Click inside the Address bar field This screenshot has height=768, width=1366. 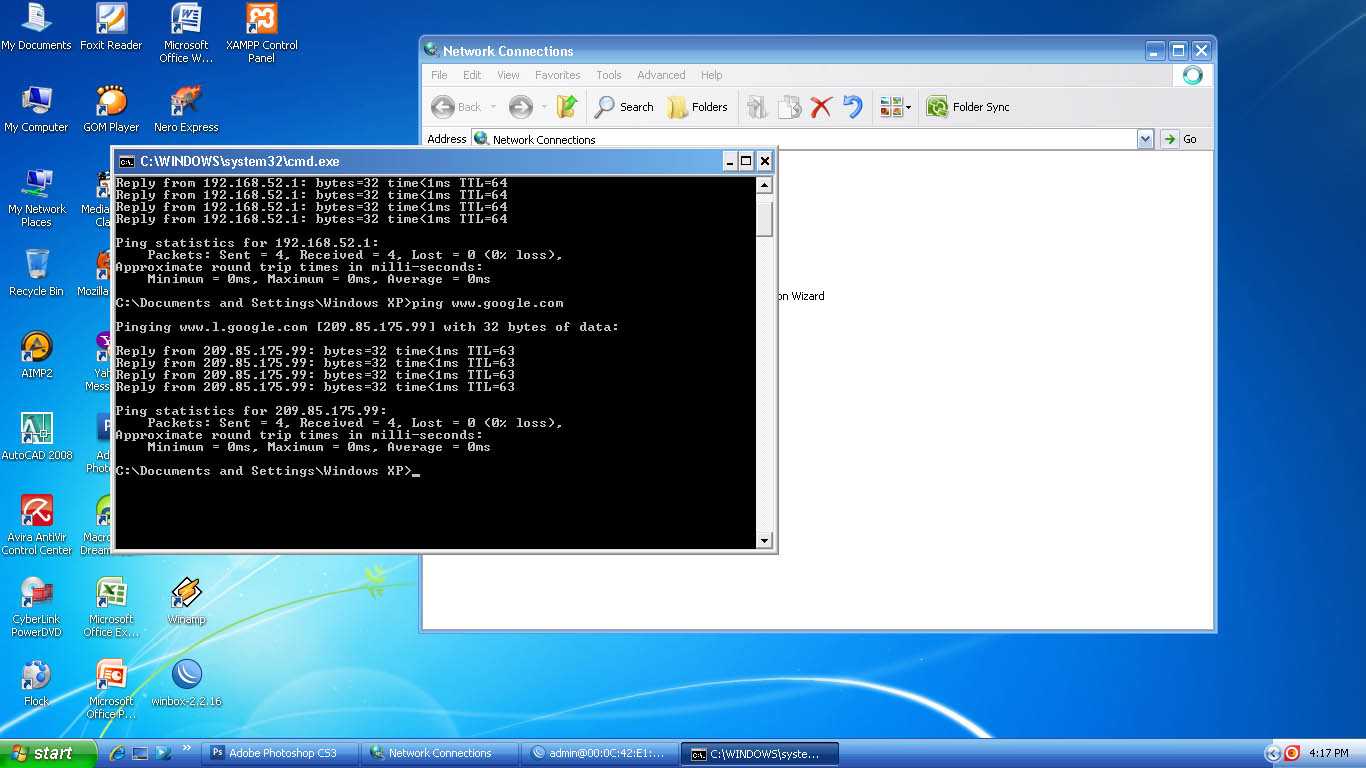click(700, 138)
